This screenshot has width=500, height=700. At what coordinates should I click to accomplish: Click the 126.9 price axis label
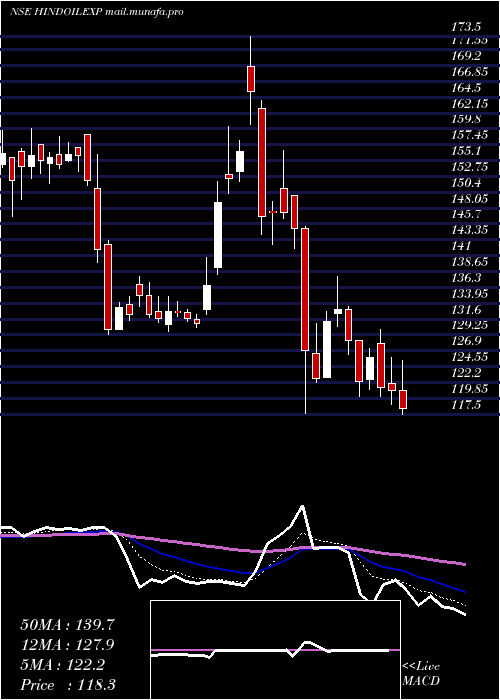(466, 340)
